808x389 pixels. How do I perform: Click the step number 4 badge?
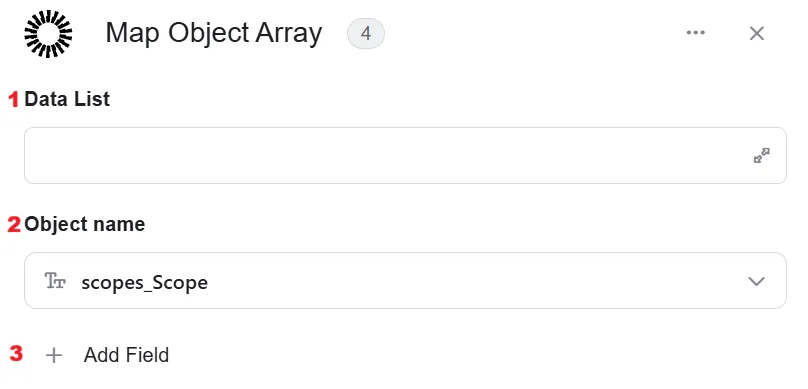[x=366, y=33]
